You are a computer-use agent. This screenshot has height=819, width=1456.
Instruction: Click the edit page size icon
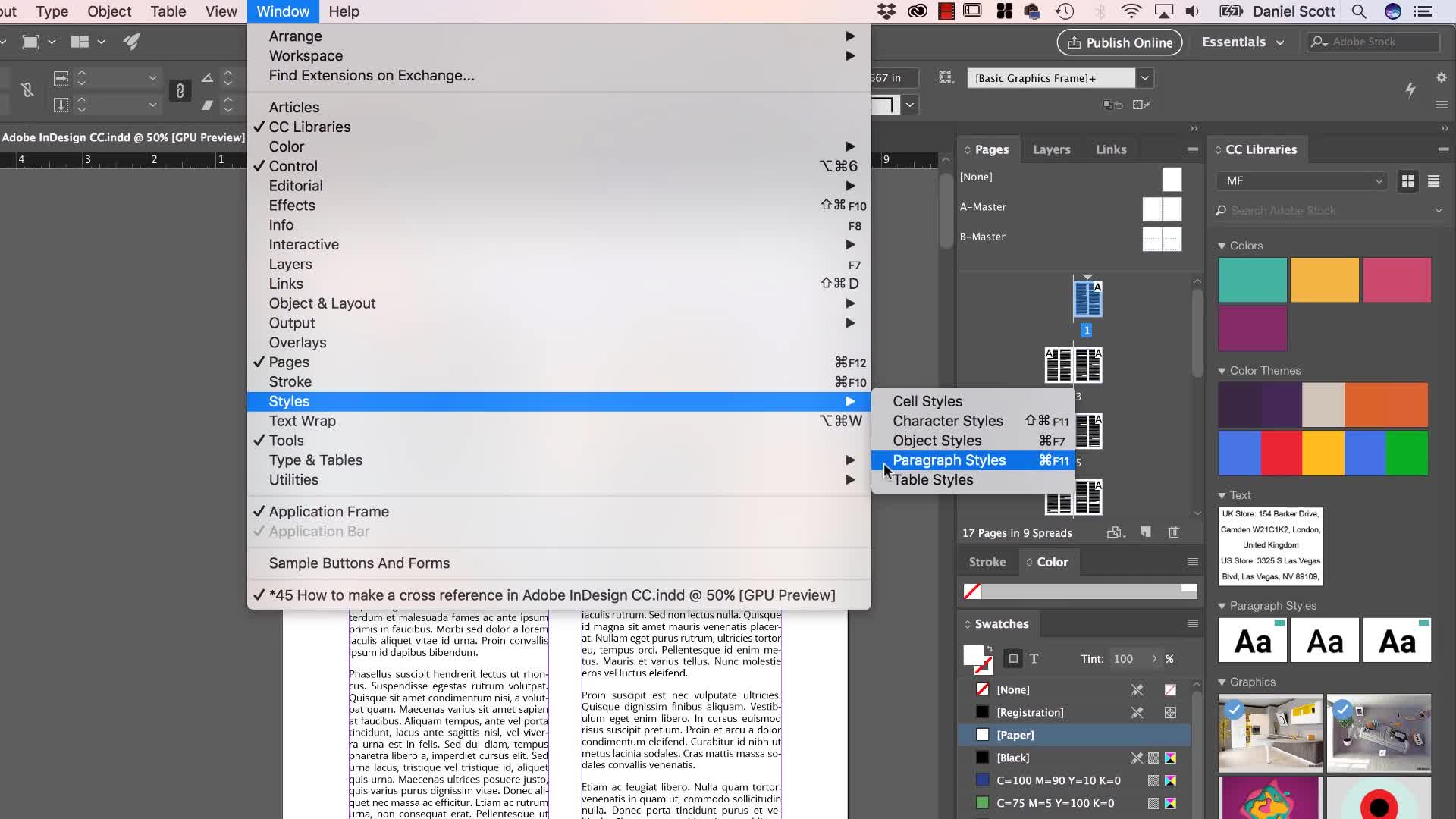pos(1115,532)
